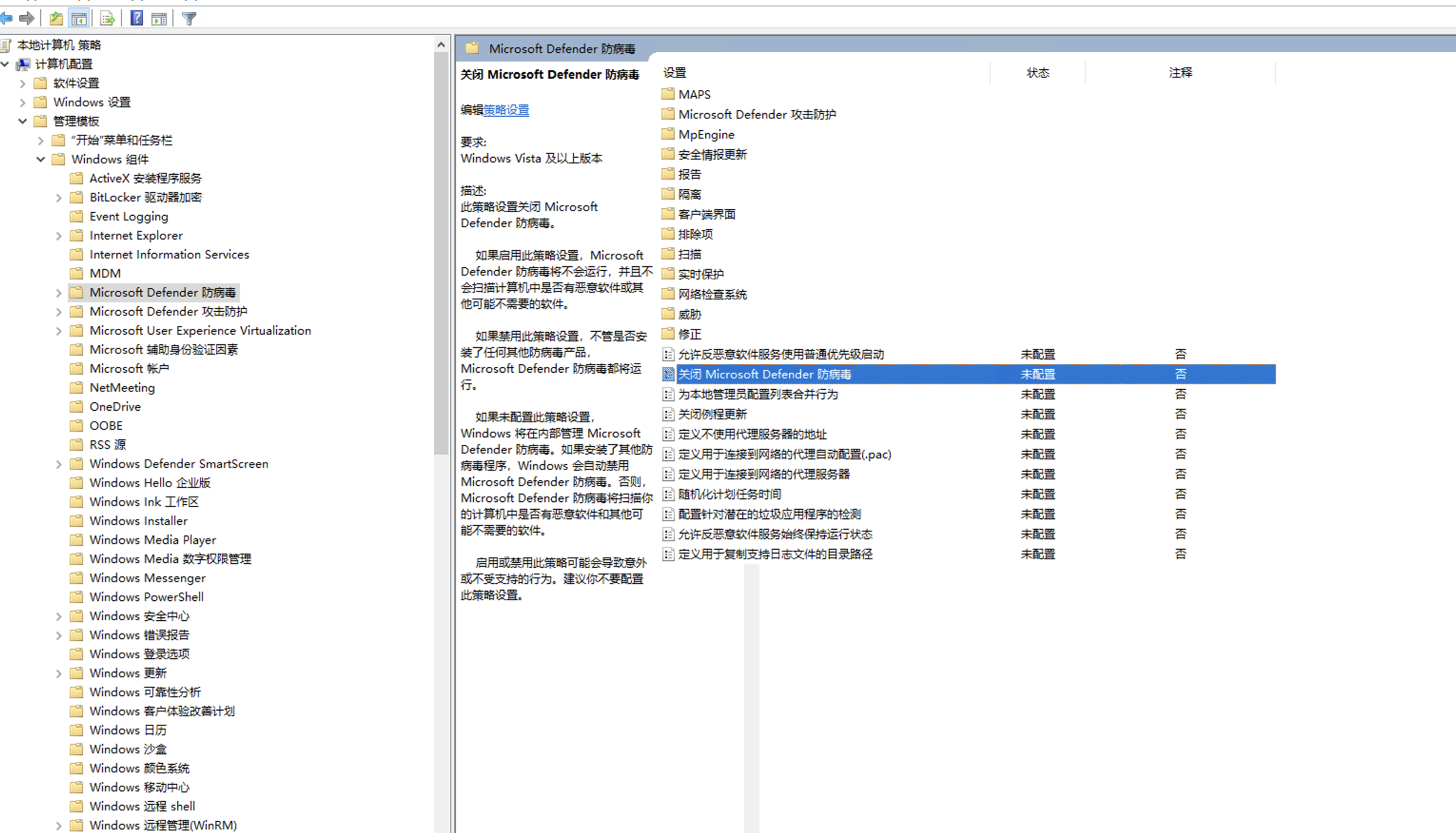The height and width of the screenshot is (833, 1456).
Task: Click the blue Back arrow in toolbar
Action: (x=6, y=18)
